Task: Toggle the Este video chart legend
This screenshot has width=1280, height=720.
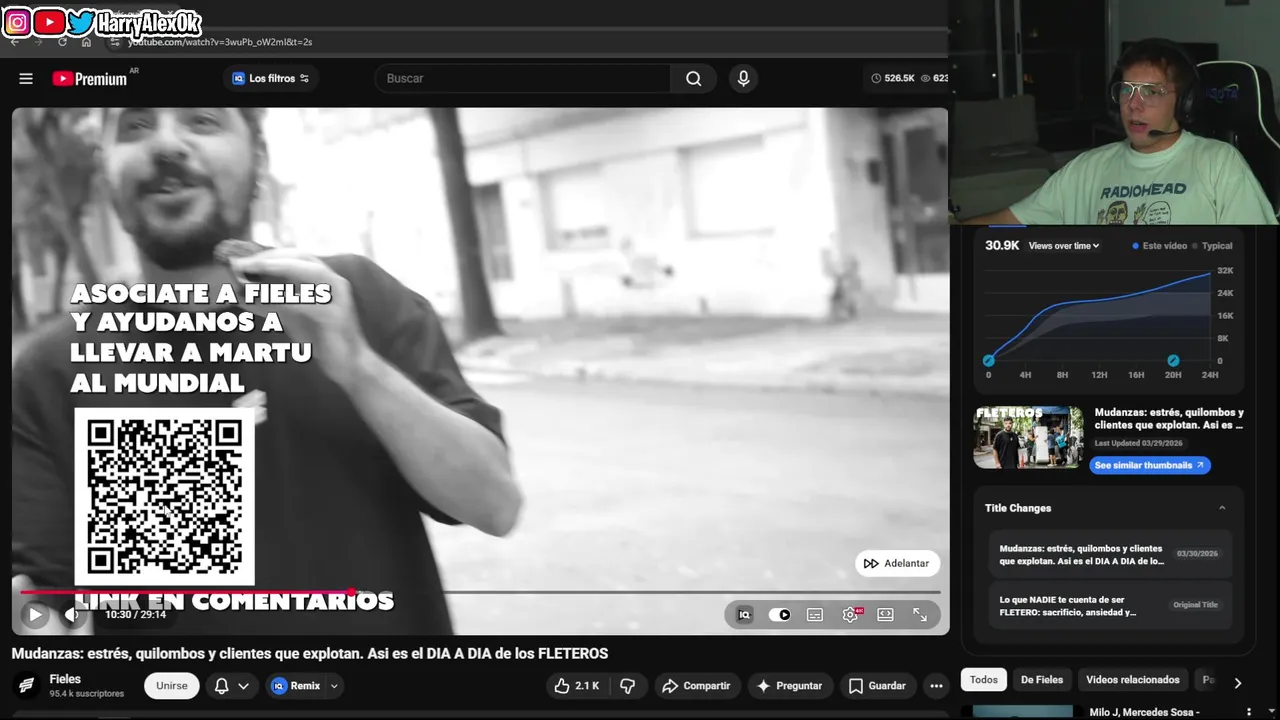Action: (1159, 246)
